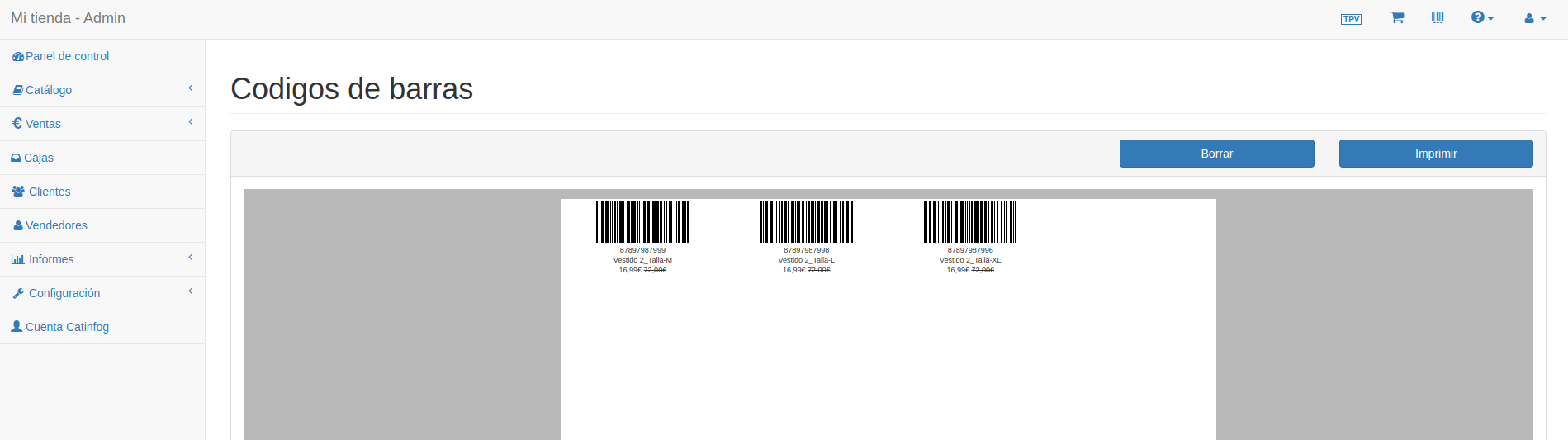Screen dimensions: 1568x440
Task: Select the Vestido 2_Talla-M barcode
Action: click(642, 222)
